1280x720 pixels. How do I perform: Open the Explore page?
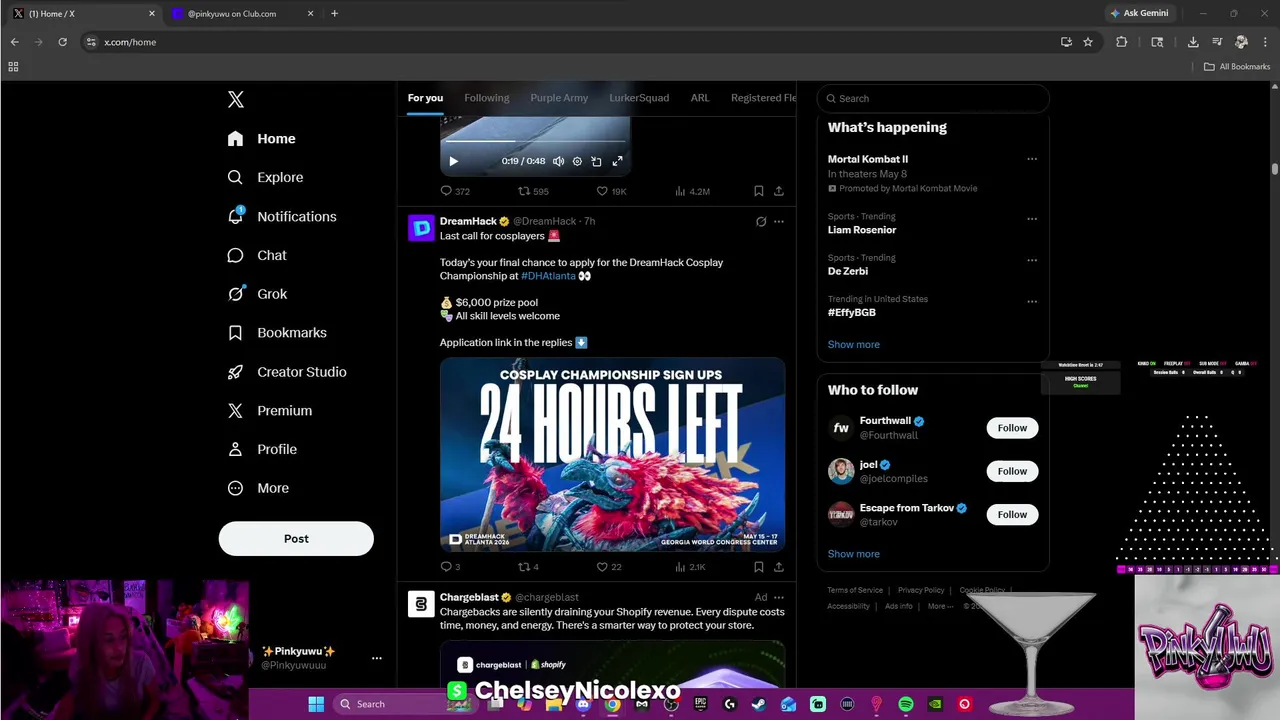tap(265, 177)
